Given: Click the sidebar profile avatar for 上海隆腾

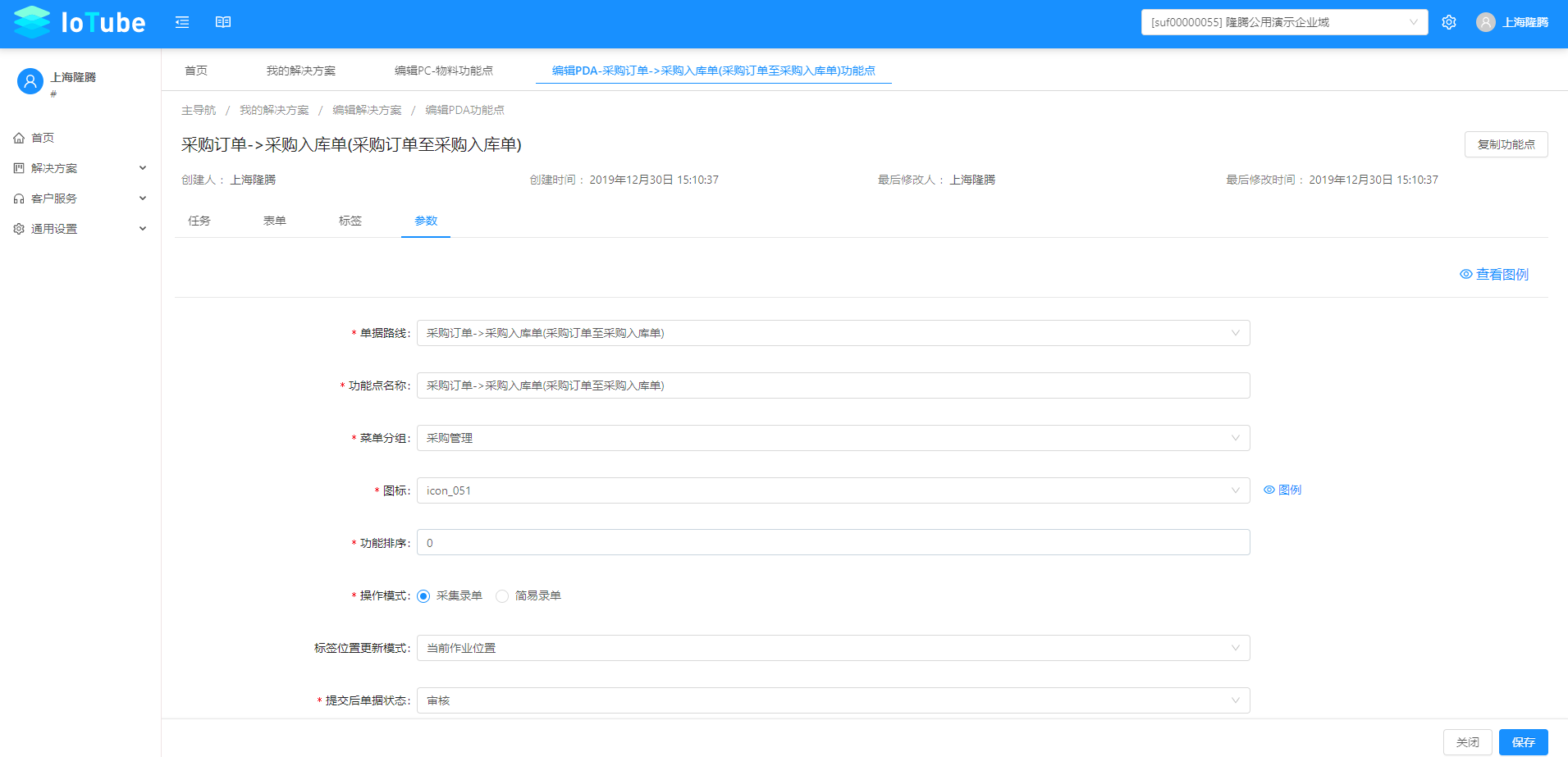Looking at the screenshot, I should pos(30,81).
